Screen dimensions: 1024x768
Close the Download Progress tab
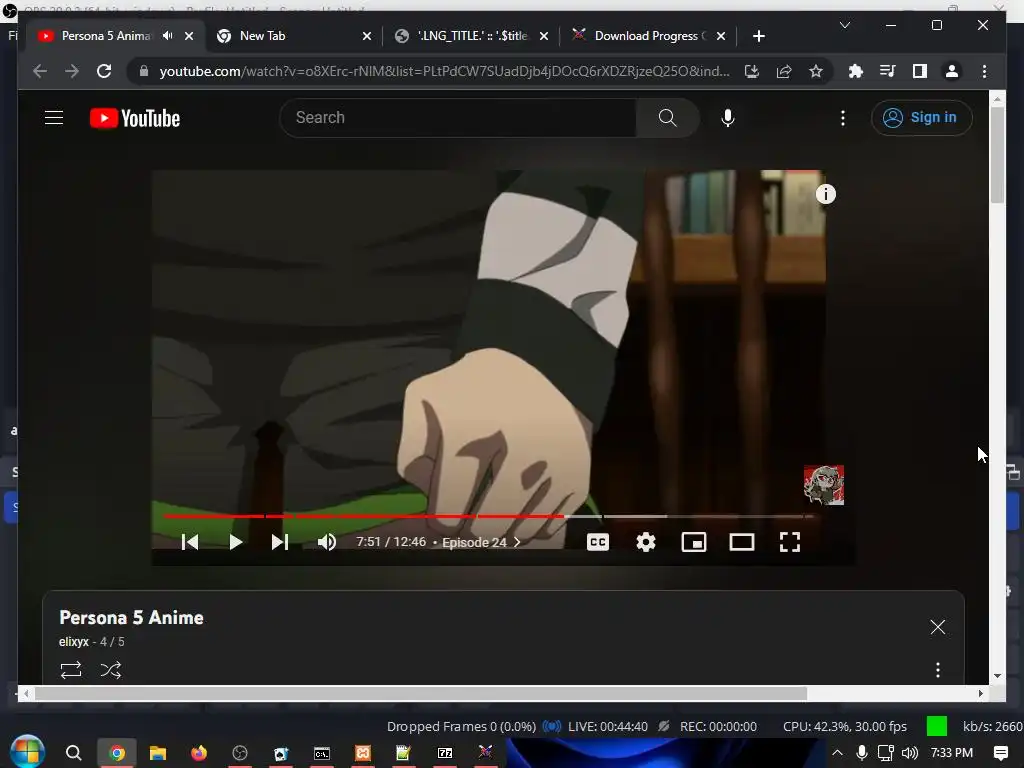720,36
